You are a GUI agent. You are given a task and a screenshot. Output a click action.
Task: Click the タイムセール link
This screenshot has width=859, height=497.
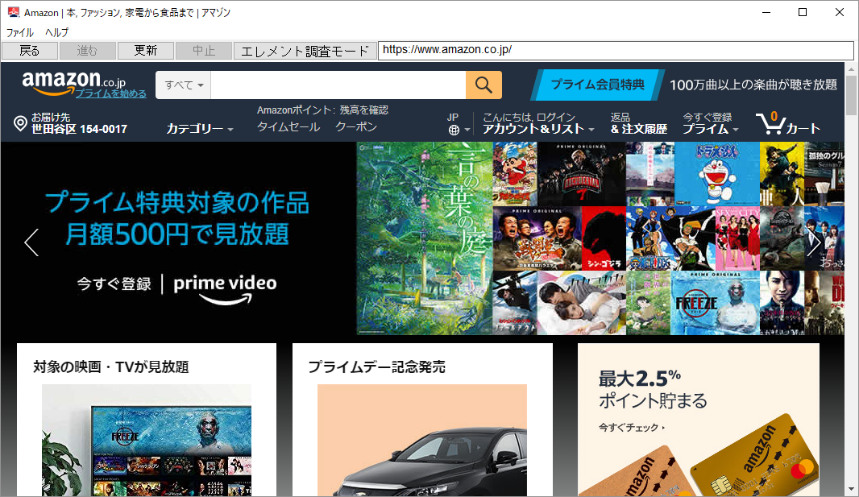[288, 127]
